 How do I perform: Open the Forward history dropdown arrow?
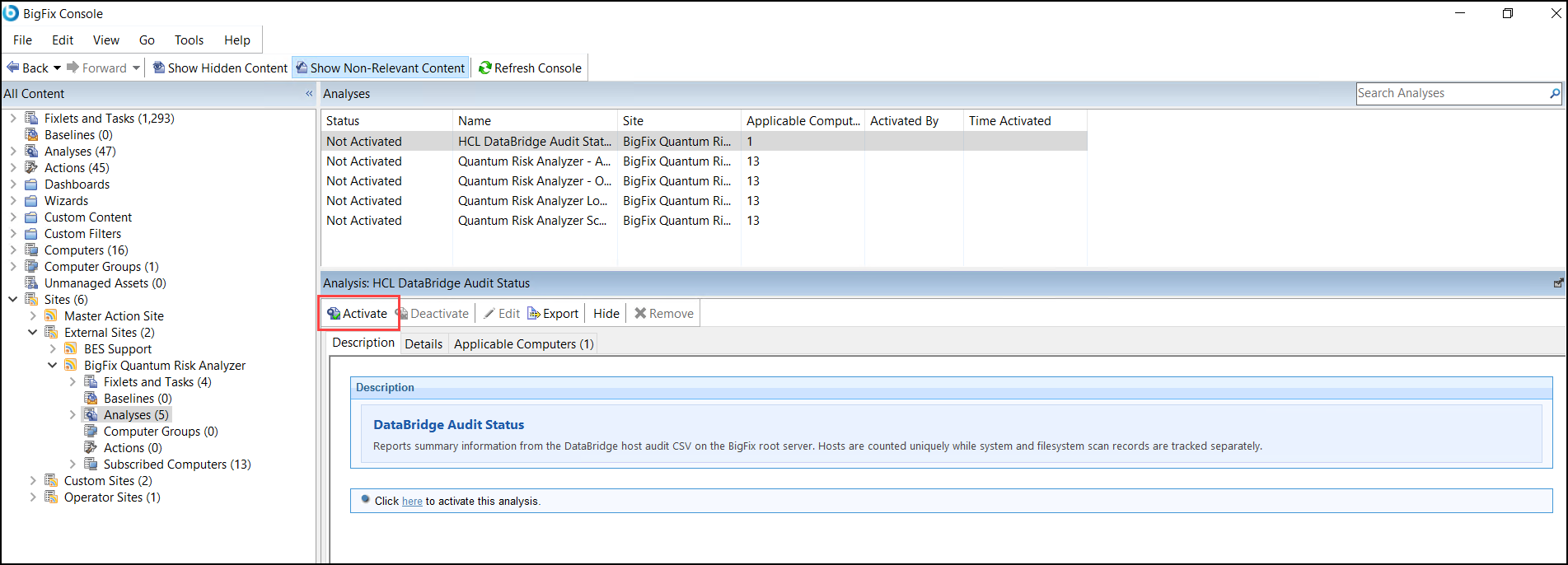click(x=135, y=68)
